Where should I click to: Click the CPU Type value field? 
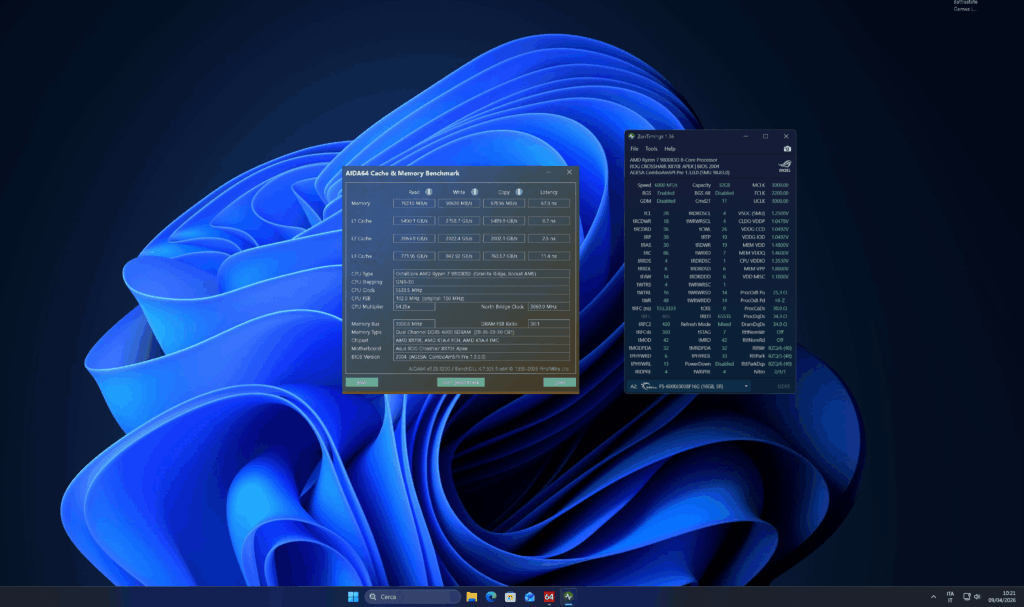point(481,274)
